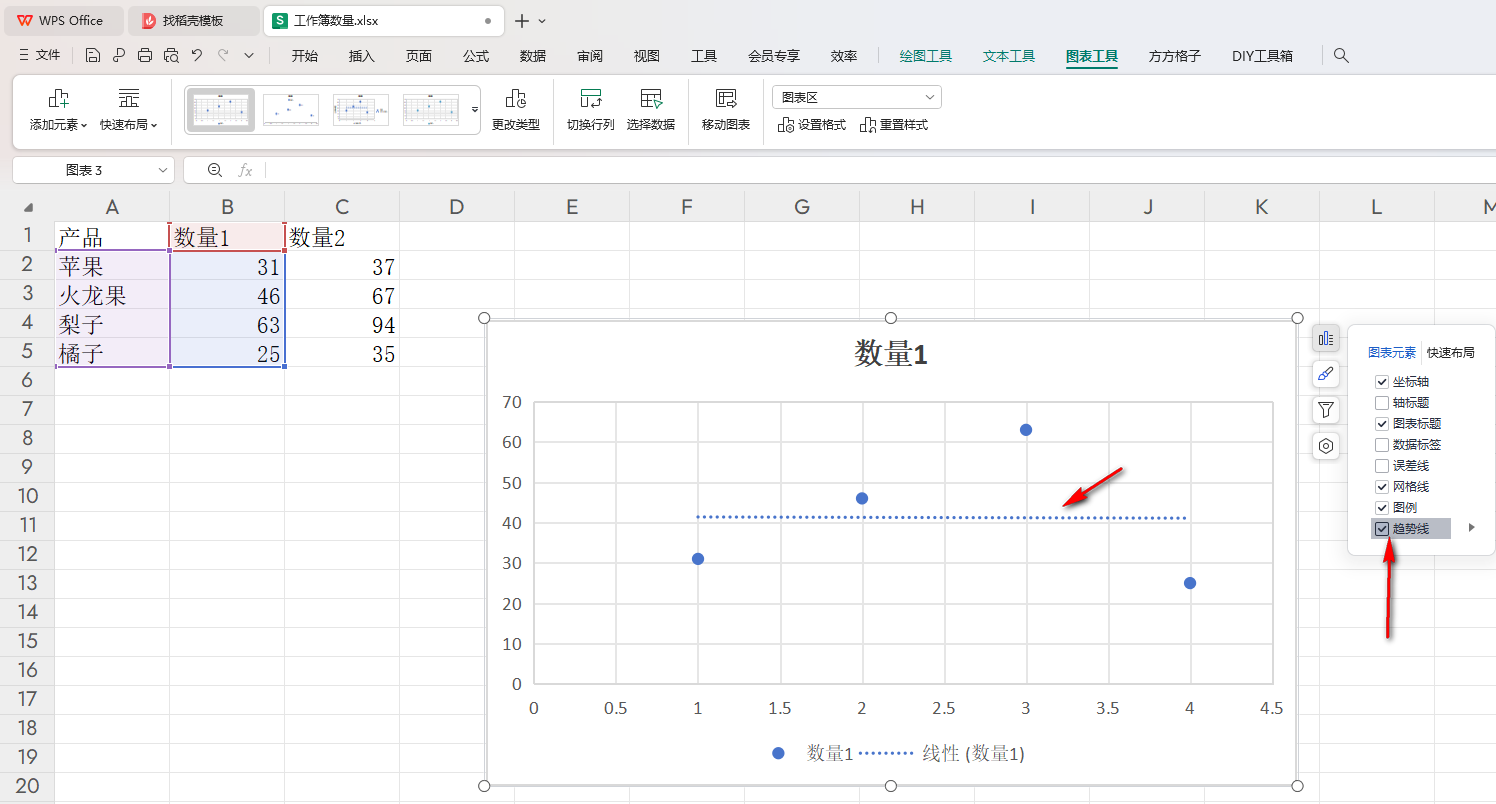The image size is (1496, 804).
Task: Select third chart style thumbnail
Action: click(361, 110)
